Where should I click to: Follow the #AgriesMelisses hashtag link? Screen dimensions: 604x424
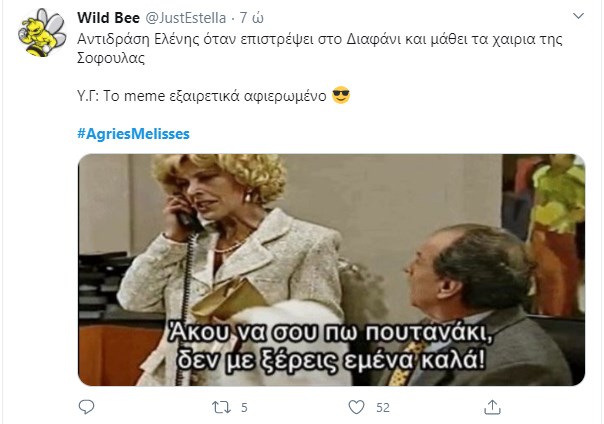133,134
